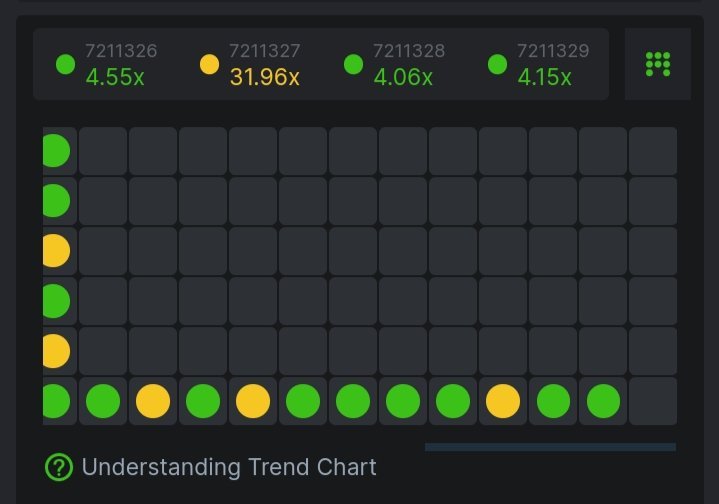Image resolution: width=719 pixels, height=504 pixels.
Task: Click top-left green dot in trend chart
Action: pyautogui.click(x=55, y=151)
